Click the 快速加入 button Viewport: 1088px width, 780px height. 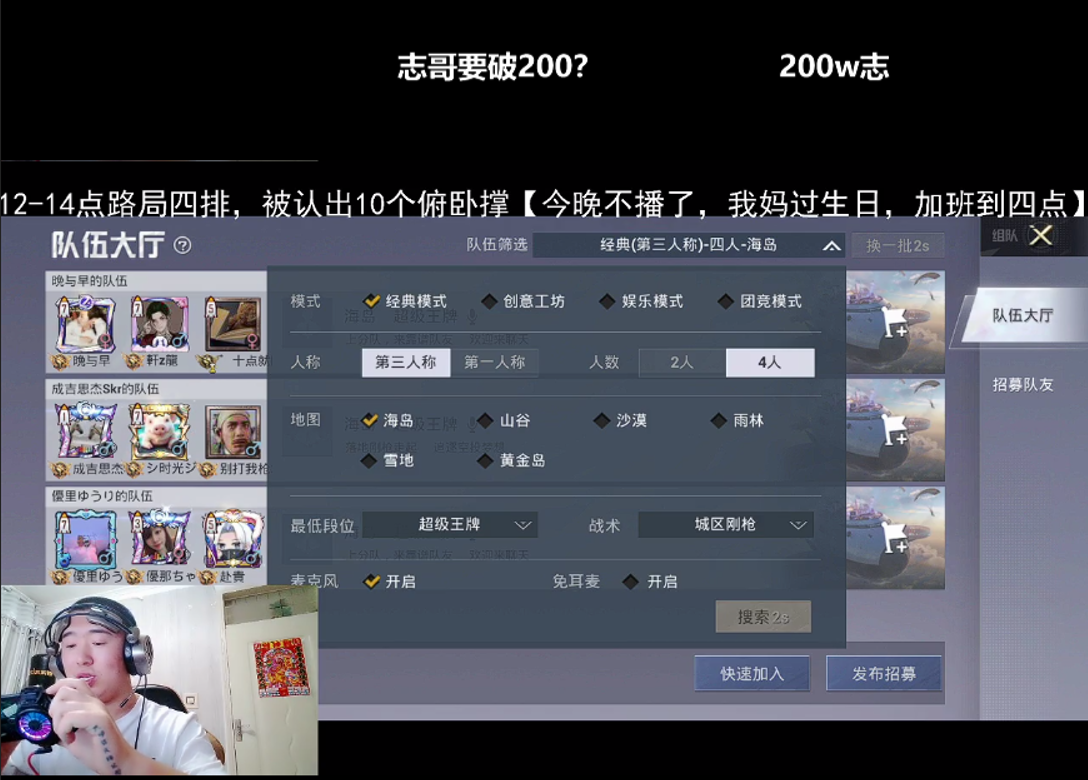[x=751, y=674]
